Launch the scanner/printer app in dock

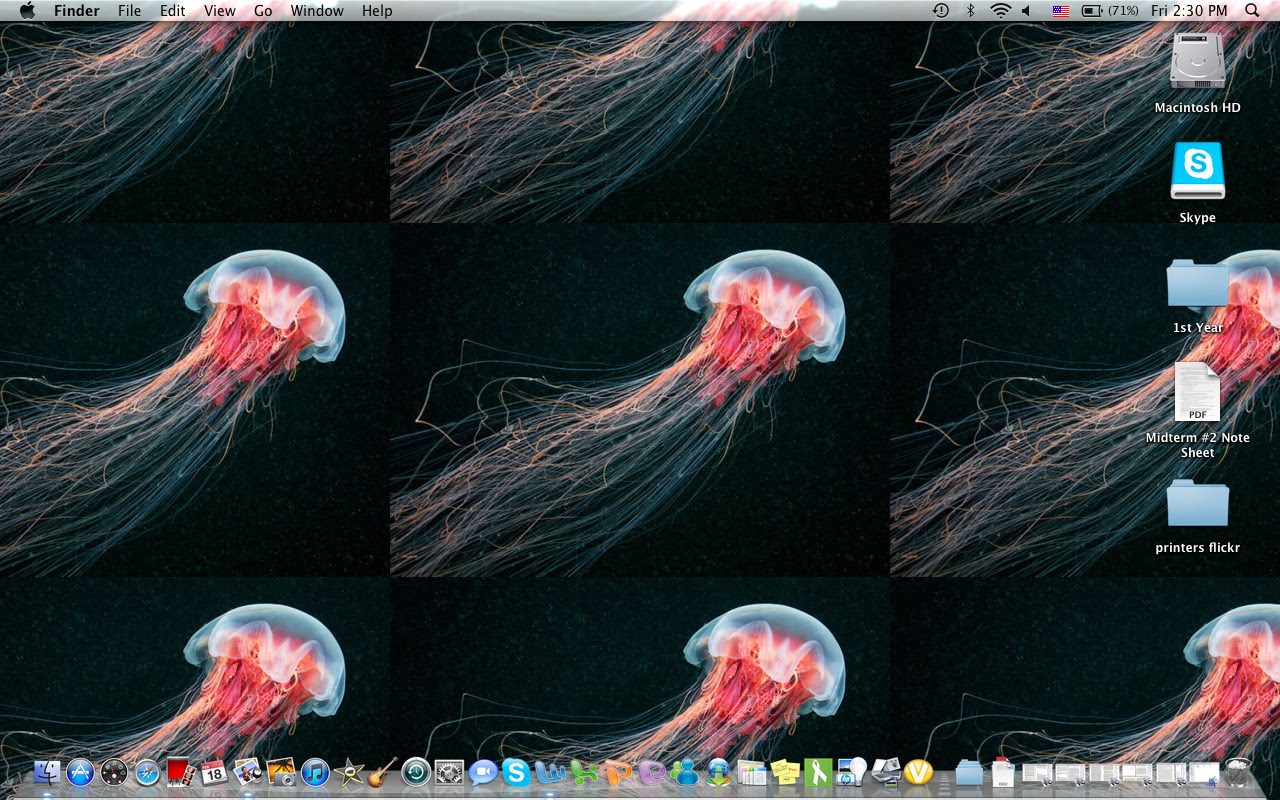point(886,772)
